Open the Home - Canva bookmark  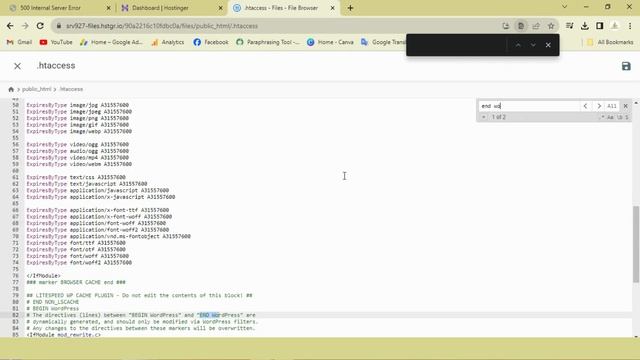(330, 42)
